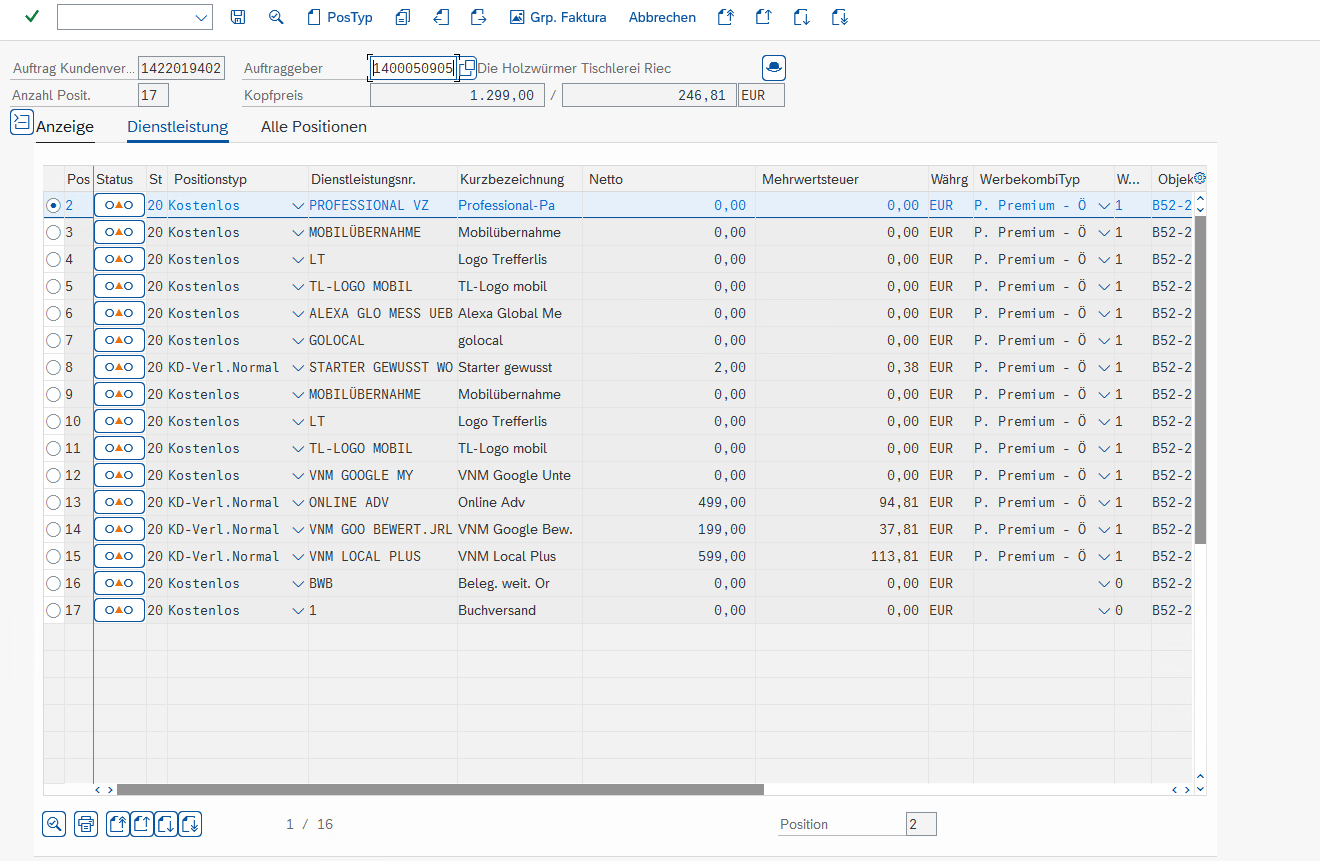Select radio button for position 8
The height and width of the screenshot is (861, 1320).
(53, 367)
